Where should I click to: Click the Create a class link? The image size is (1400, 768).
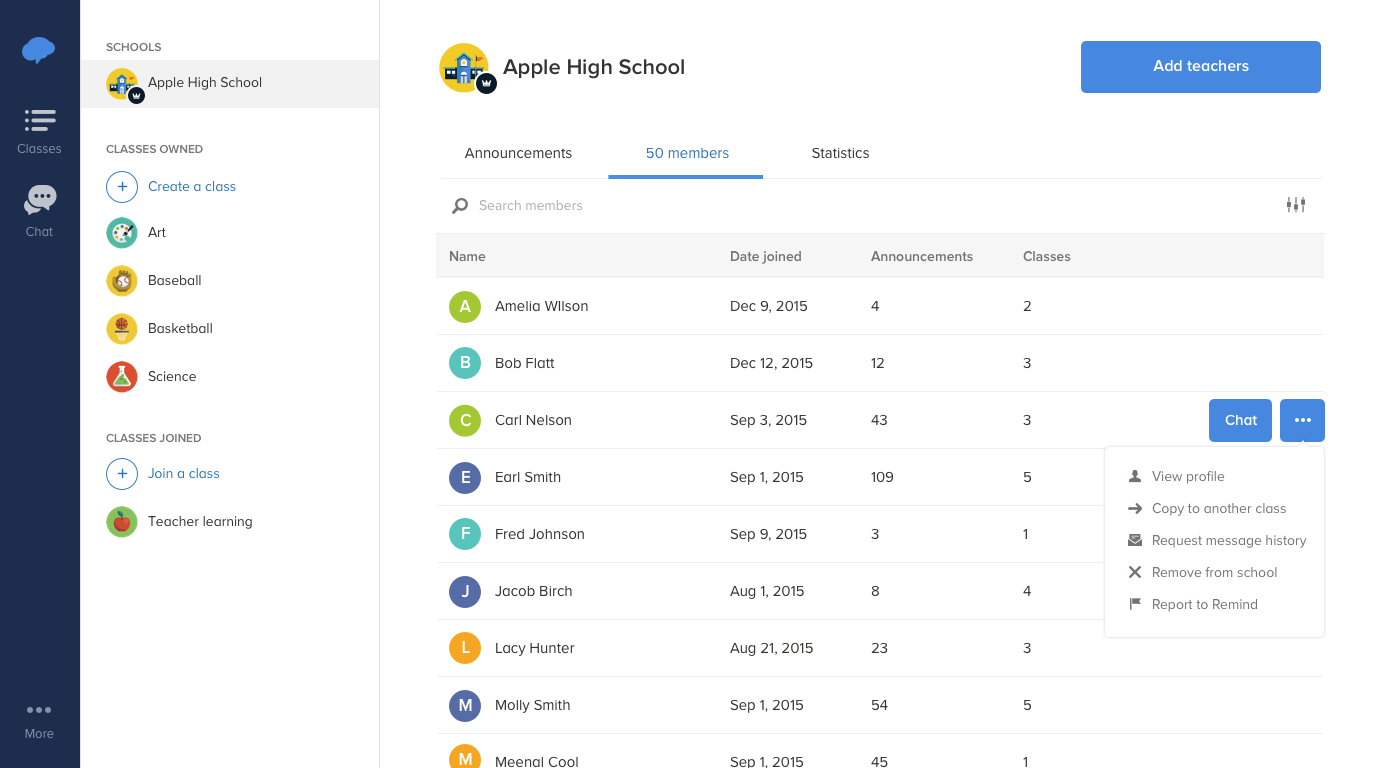coord(192,186)
